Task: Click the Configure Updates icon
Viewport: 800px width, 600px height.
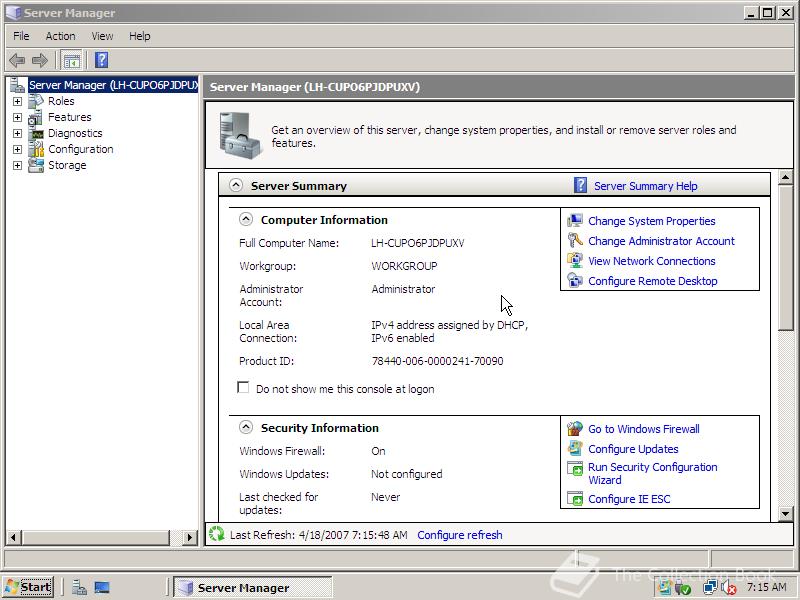Action: [575, 448]
